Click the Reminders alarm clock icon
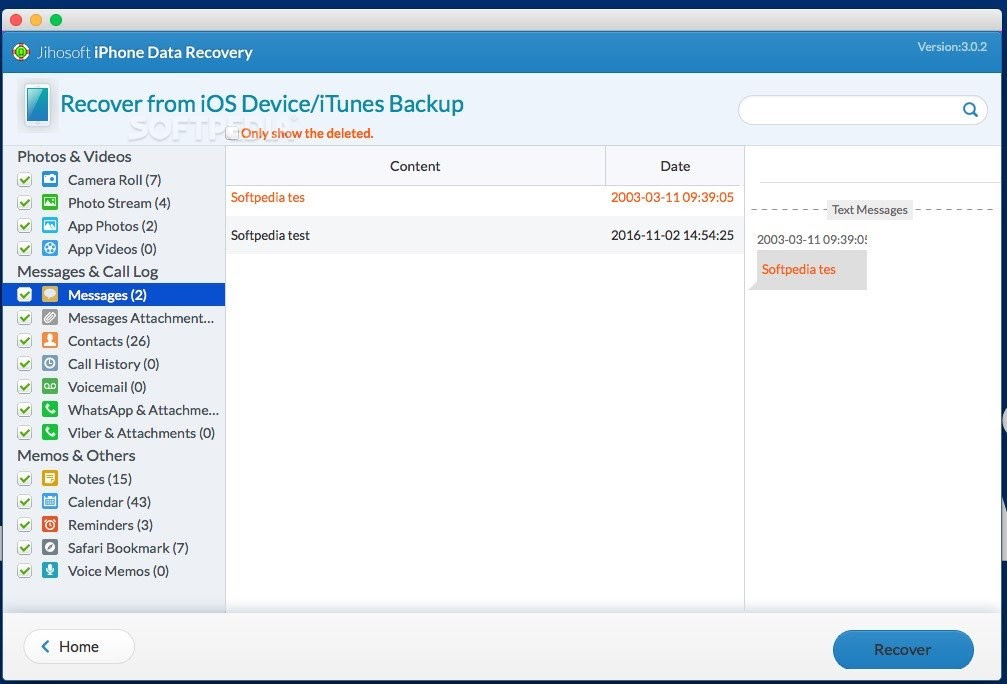 tap(50, 525)
